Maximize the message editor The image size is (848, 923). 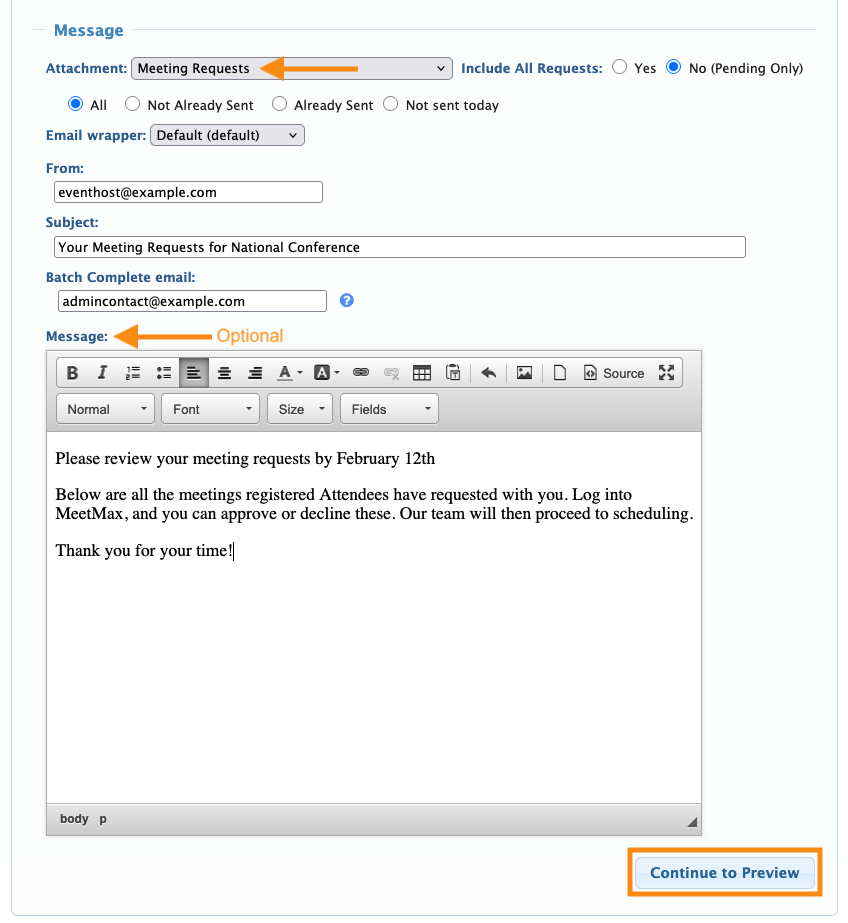click(x=666, y=373)
